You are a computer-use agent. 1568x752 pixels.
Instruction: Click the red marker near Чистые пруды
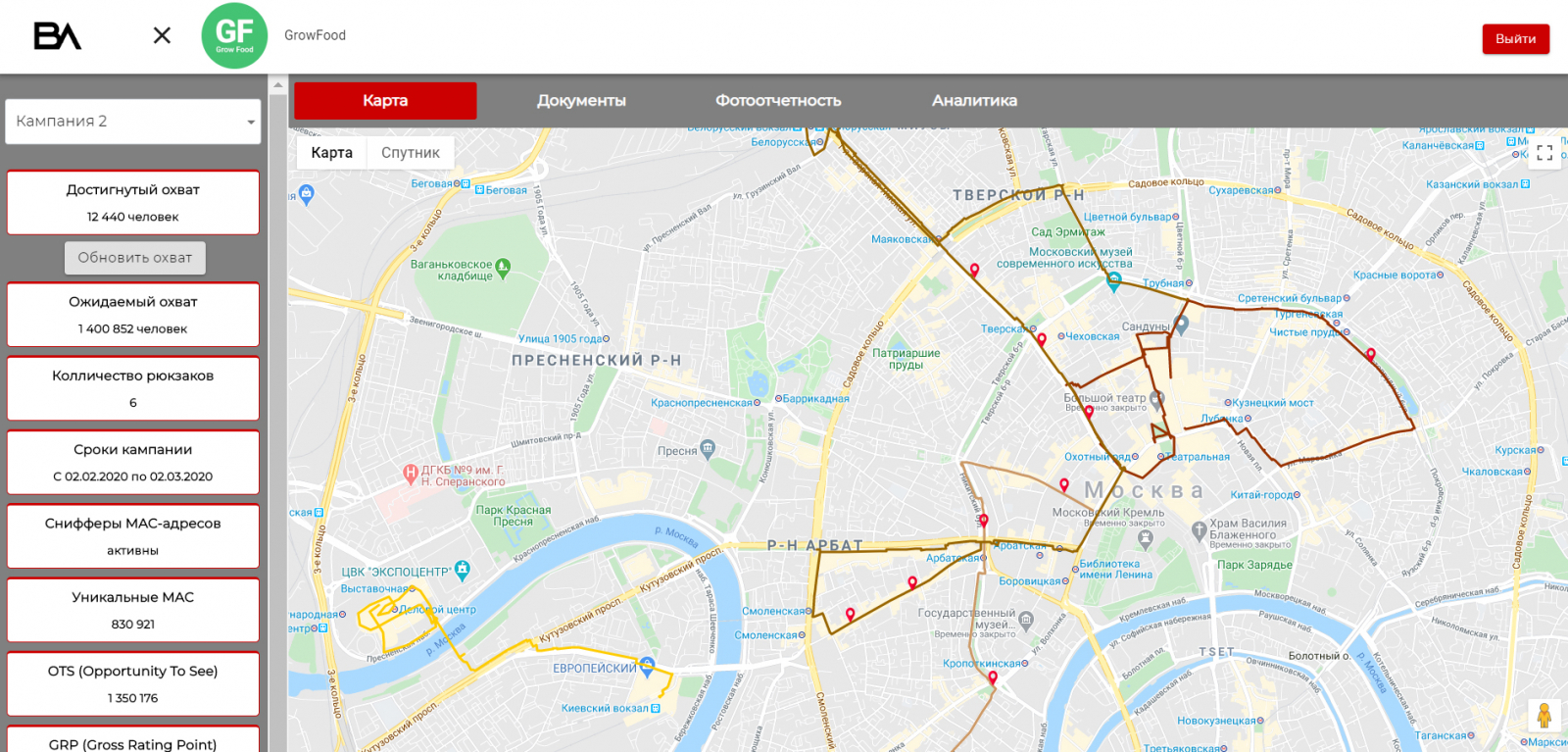pyautogui.click(x=1370, y=354)
